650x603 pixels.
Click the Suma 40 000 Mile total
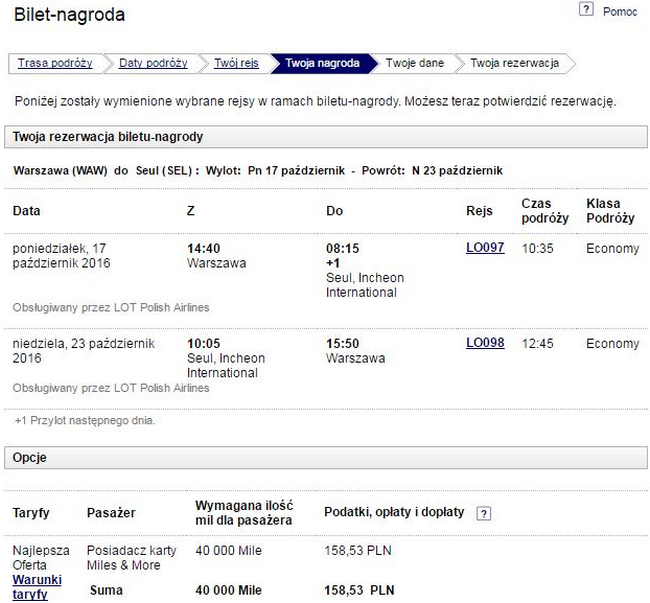click(x=228, y=590)
